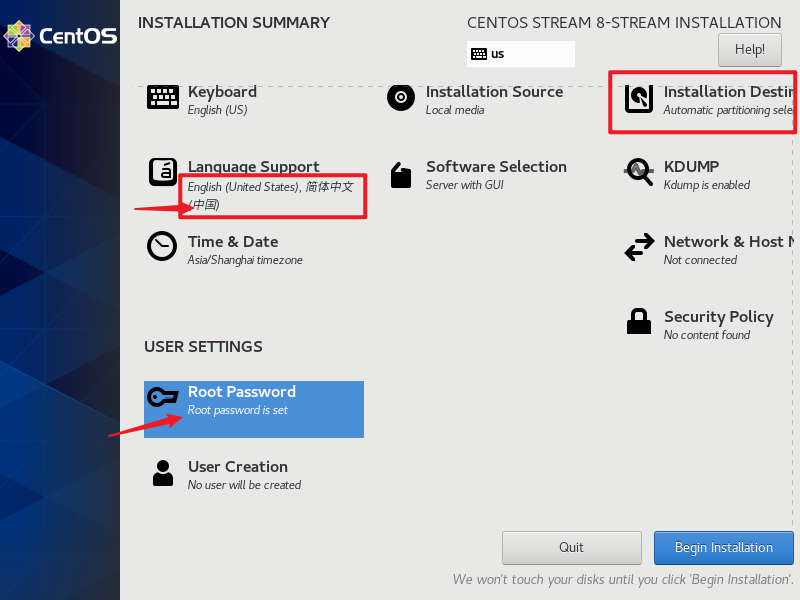The height and width of the screenshot is (600, 800).
Task: Open Time & Date clock icon
Action: [x=162, y=247]
